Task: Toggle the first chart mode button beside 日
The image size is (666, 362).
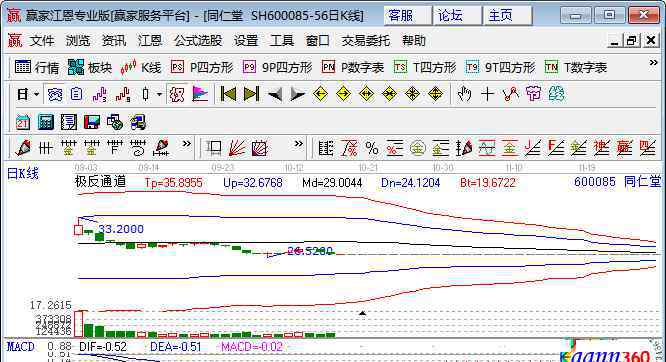Action: pos(55,94)
